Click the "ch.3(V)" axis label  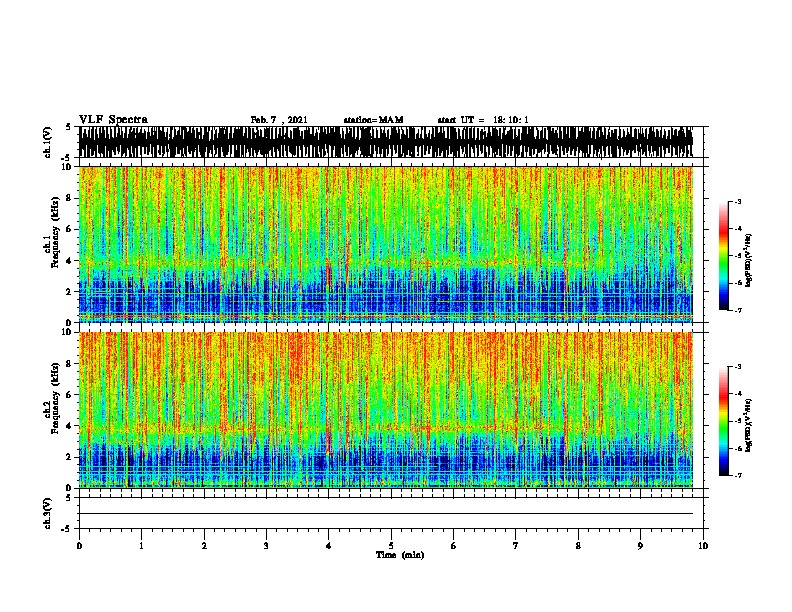coord(47,513)
